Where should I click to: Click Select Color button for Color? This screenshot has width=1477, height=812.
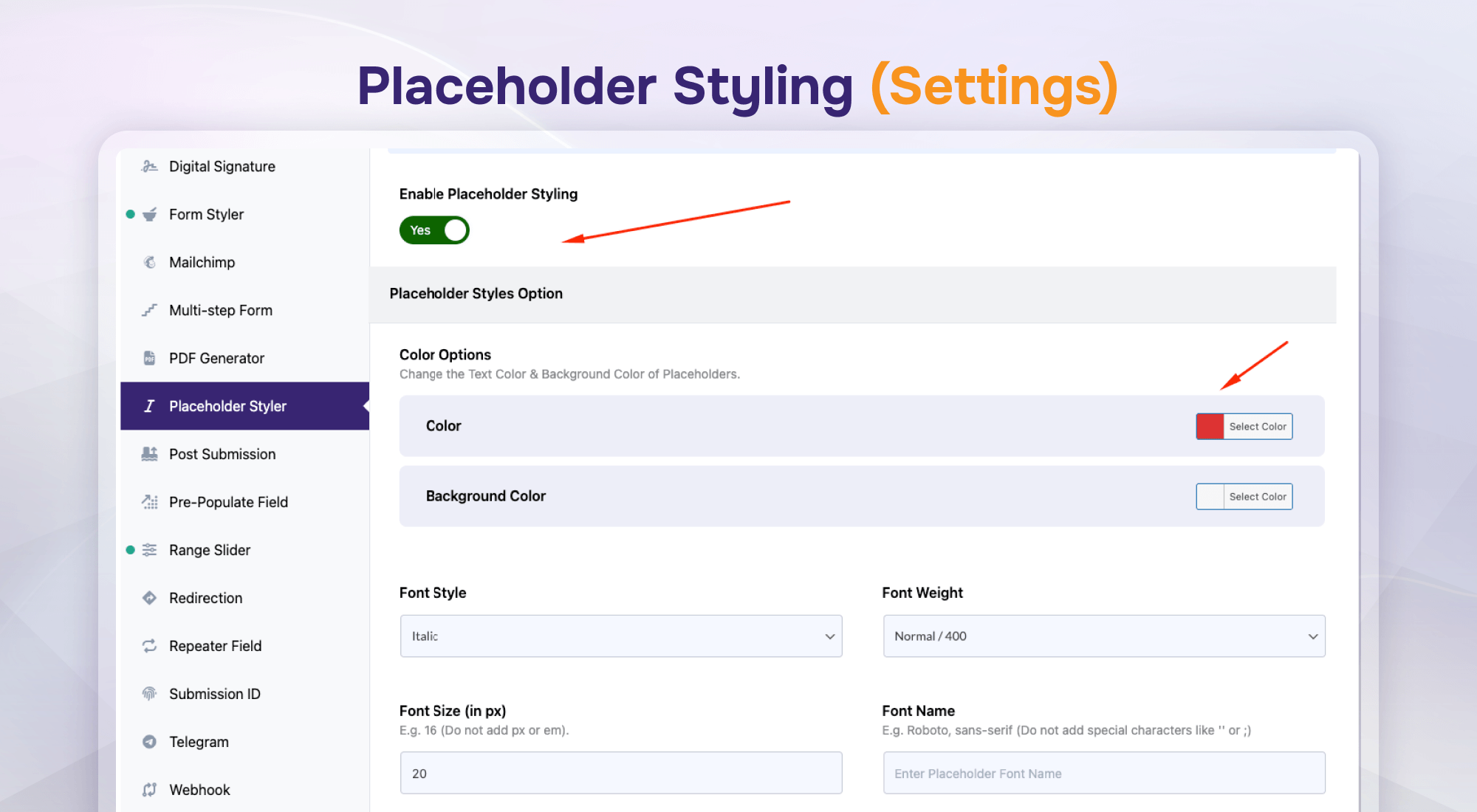coord(1258,427)
